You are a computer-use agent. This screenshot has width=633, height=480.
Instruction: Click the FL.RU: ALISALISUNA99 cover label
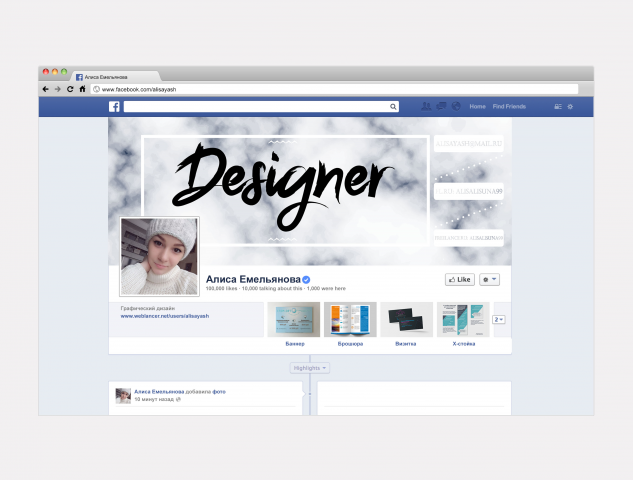[x=469, y=191]
